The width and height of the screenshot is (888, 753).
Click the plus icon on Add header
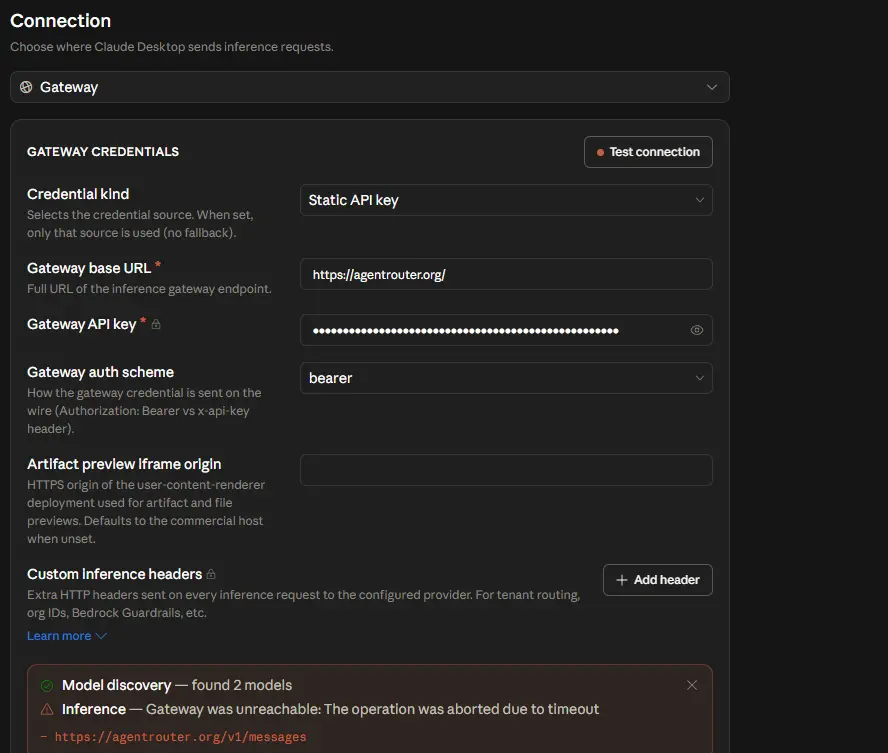pos(622,580)
